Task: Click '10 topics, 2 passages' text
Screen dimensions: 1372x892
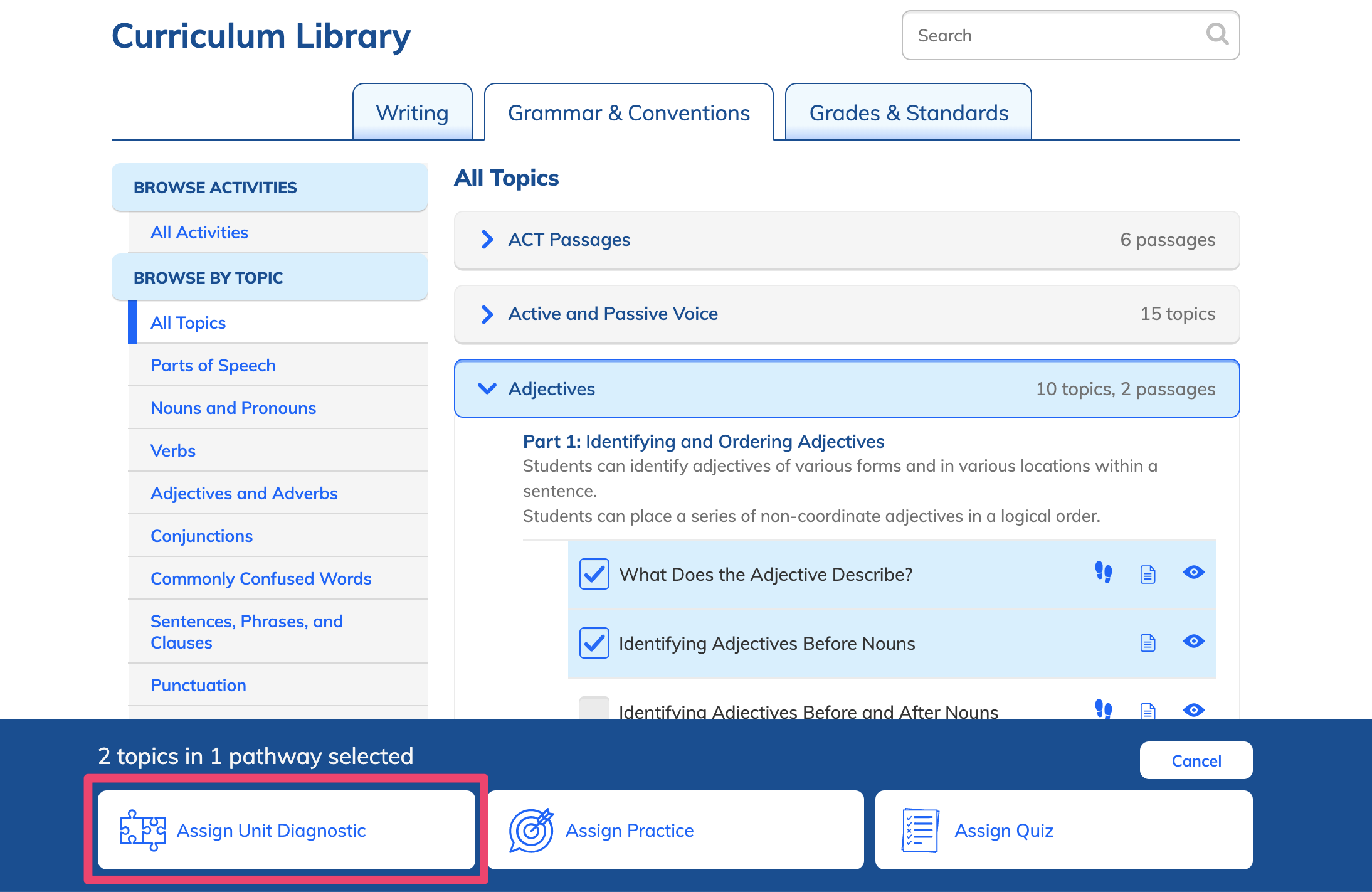Action: [1126, 389]
